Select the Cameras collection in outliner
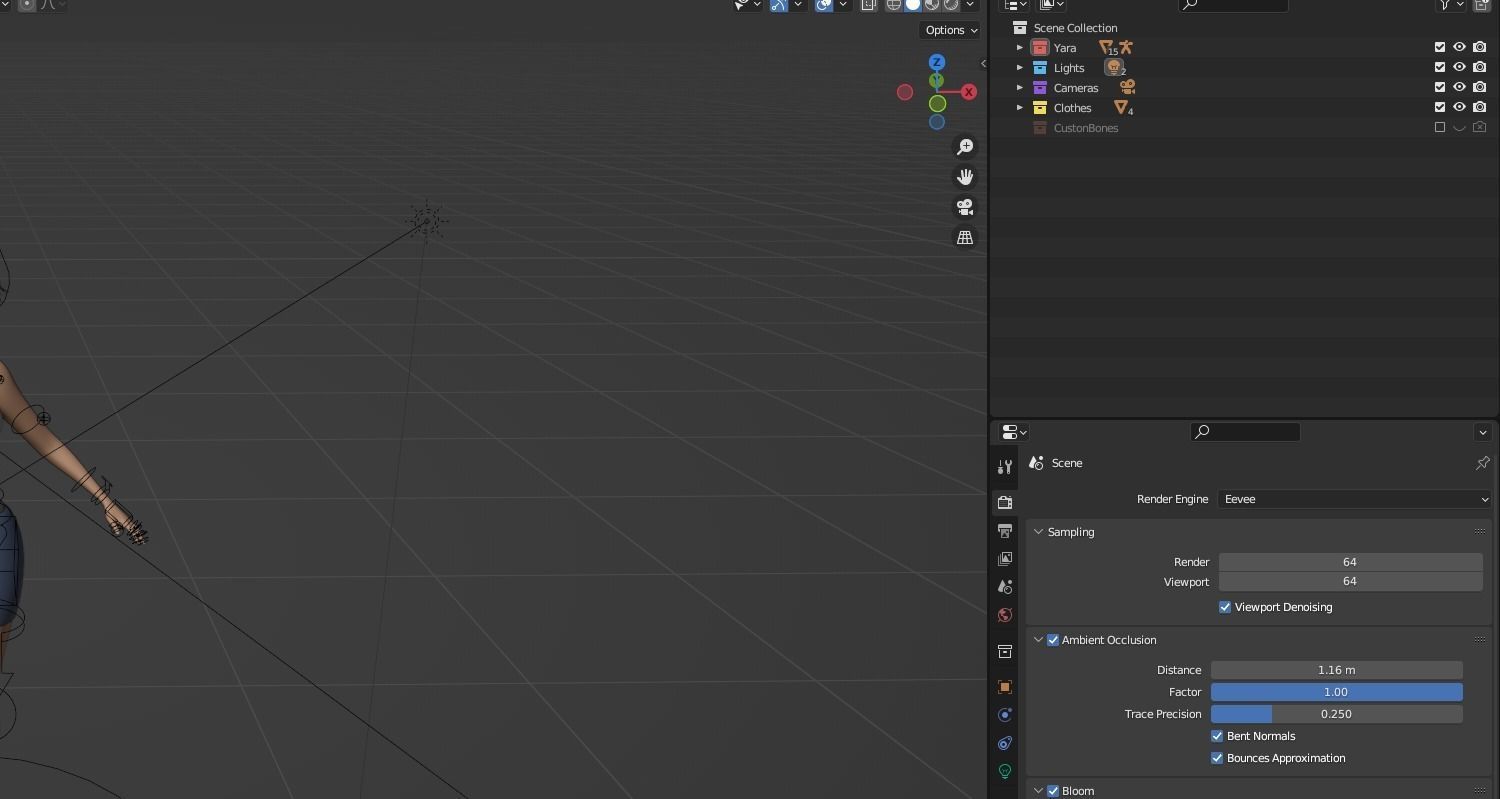 [x=1076, y=88]
